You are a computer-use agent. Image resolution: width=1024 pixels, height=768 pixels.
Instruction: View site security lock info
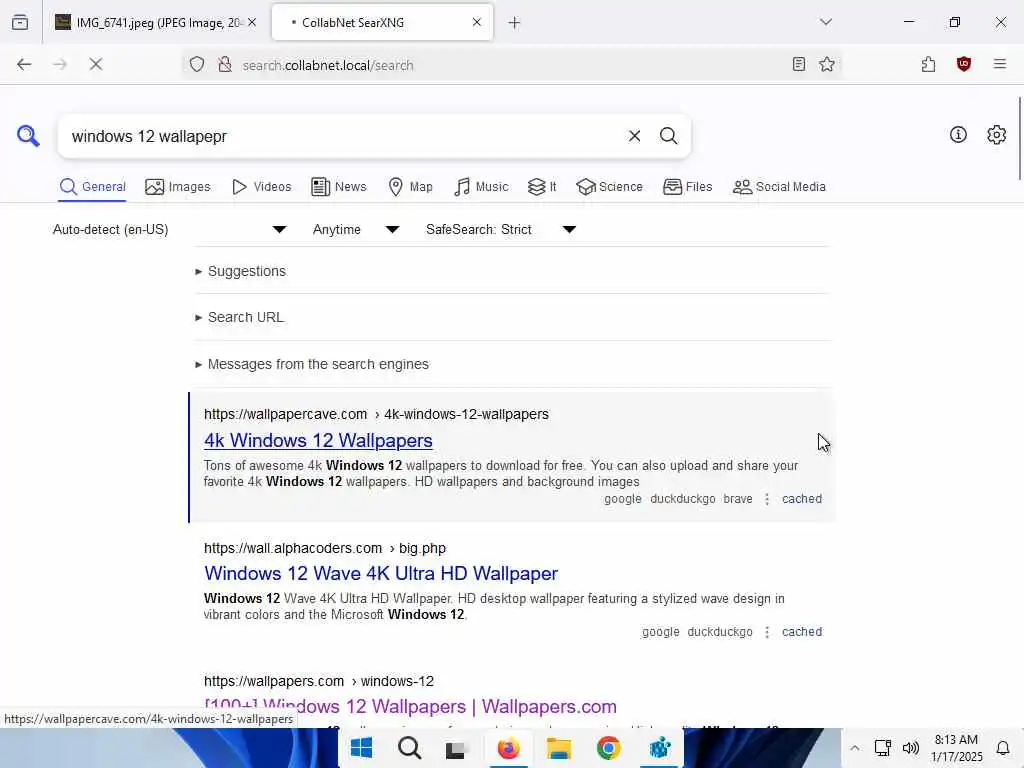point(225,64)
